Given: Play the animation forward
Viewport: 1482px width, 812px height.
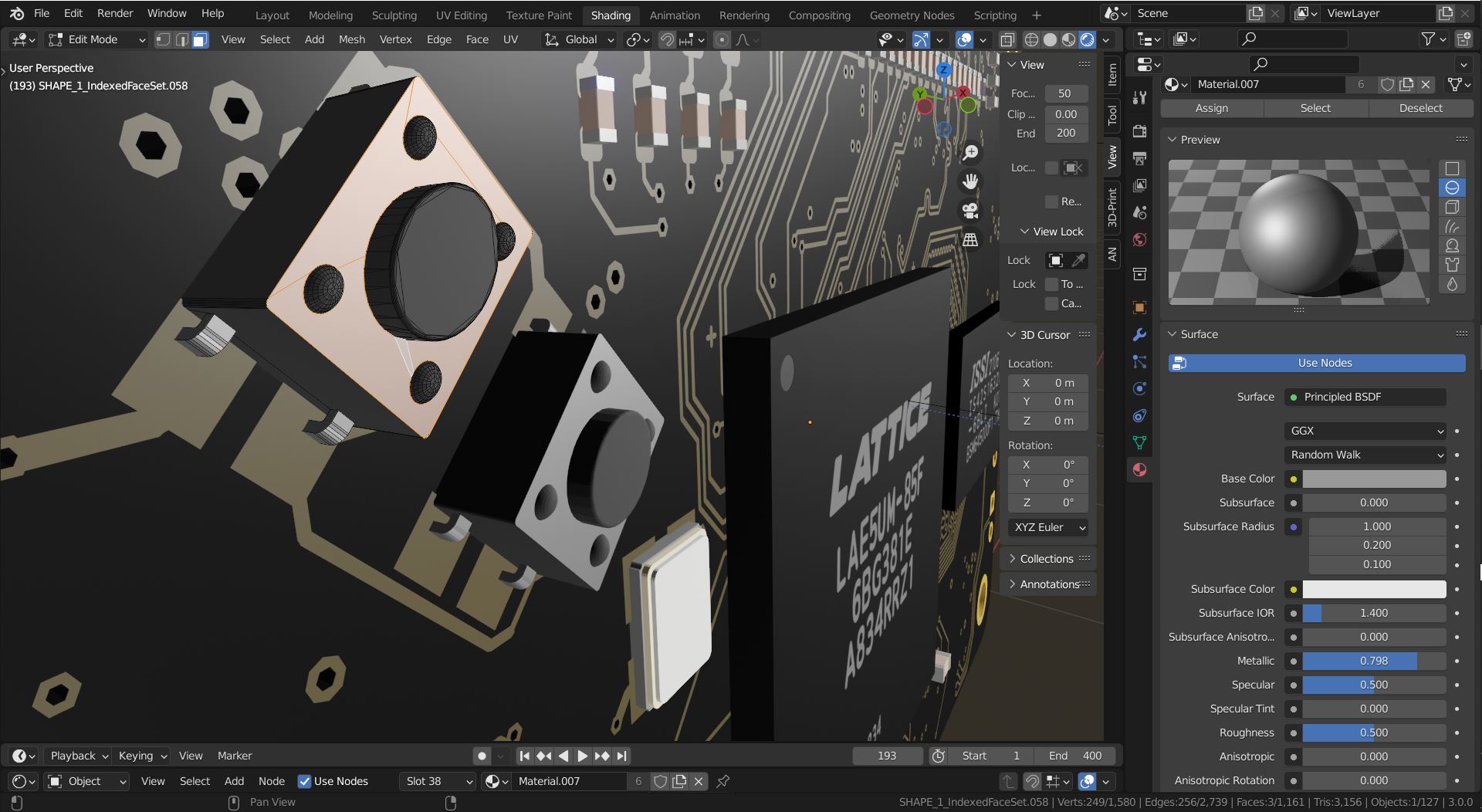Looking at the screenshot, I should 583,756.
